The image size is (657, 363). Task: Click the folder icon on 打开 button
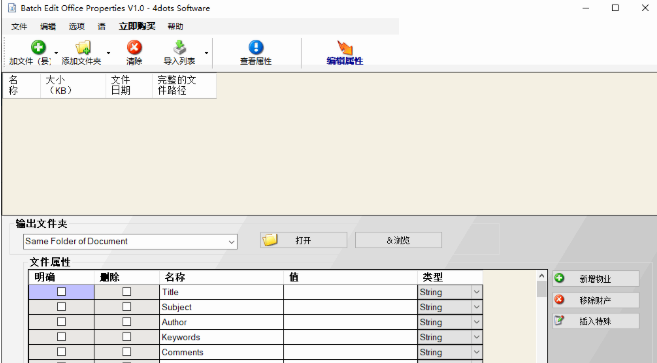pyautogui.click(x=270, y=240)
